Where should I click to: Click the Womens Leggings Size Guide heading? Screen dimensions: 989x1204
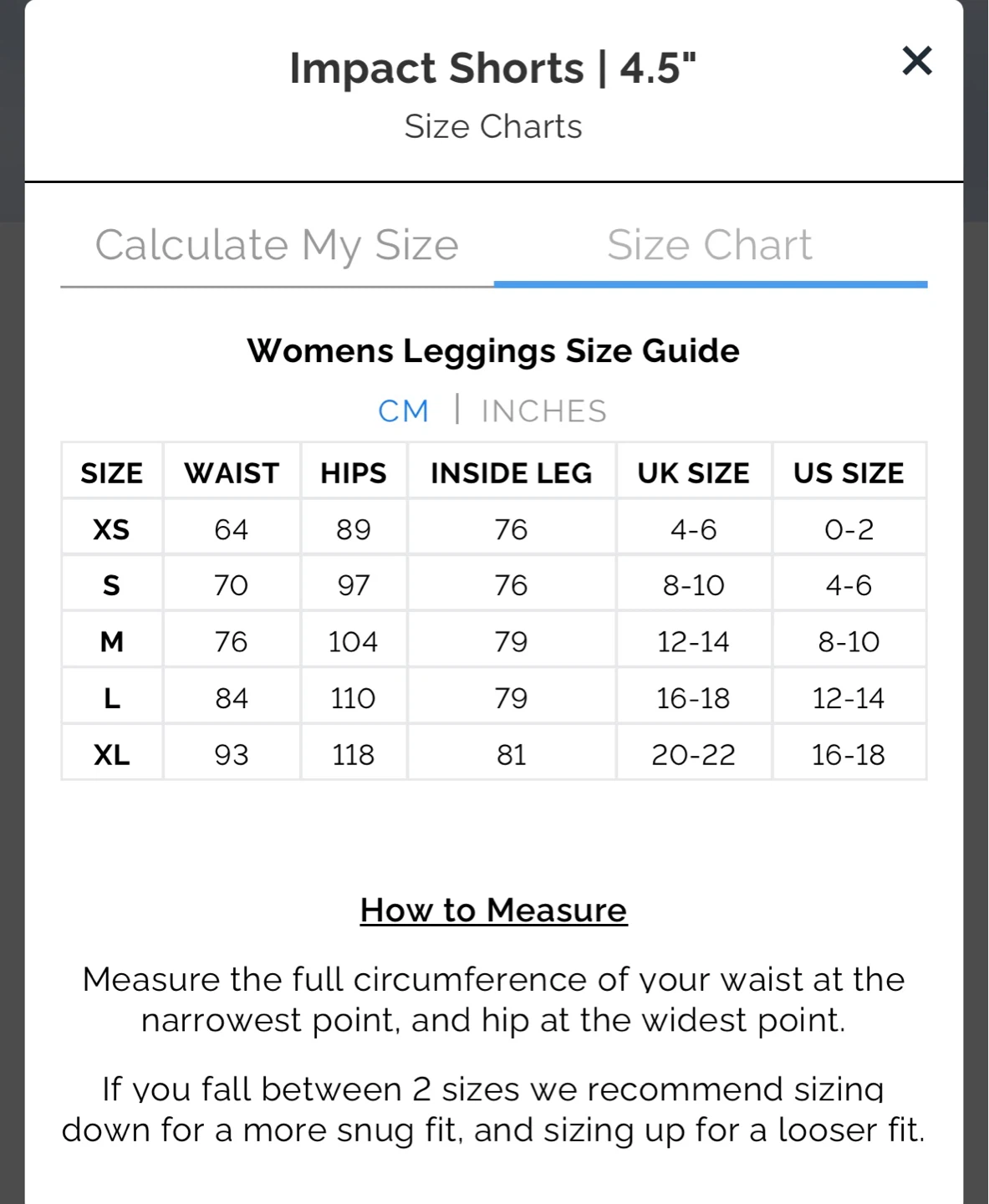(493, 350)
